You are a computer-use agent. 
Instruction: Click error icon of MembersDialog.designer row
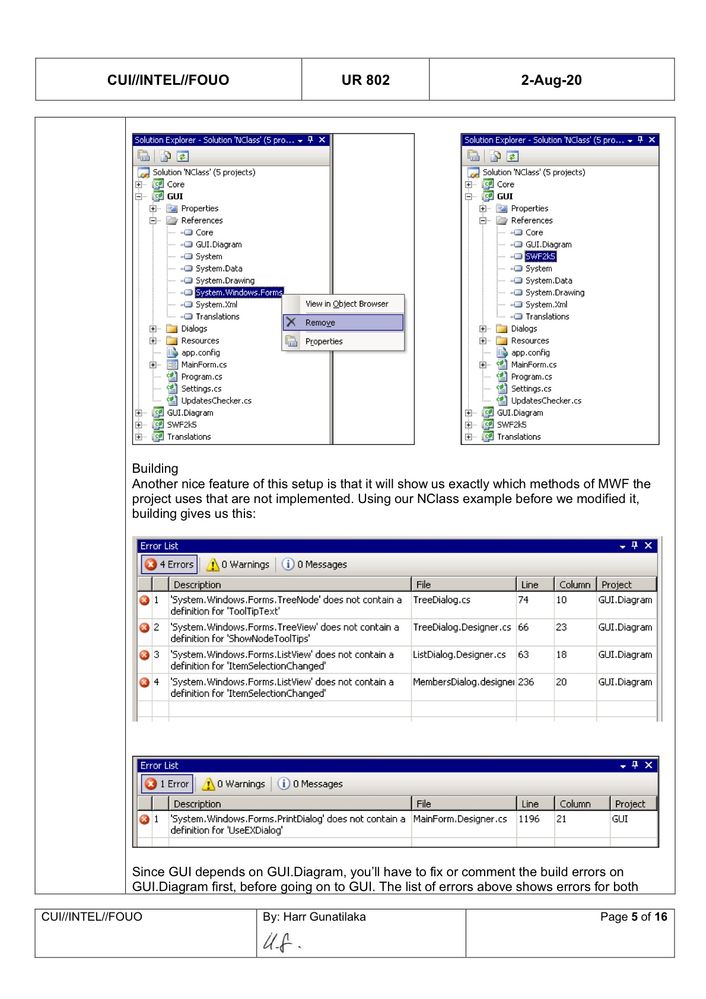[144, 682]
